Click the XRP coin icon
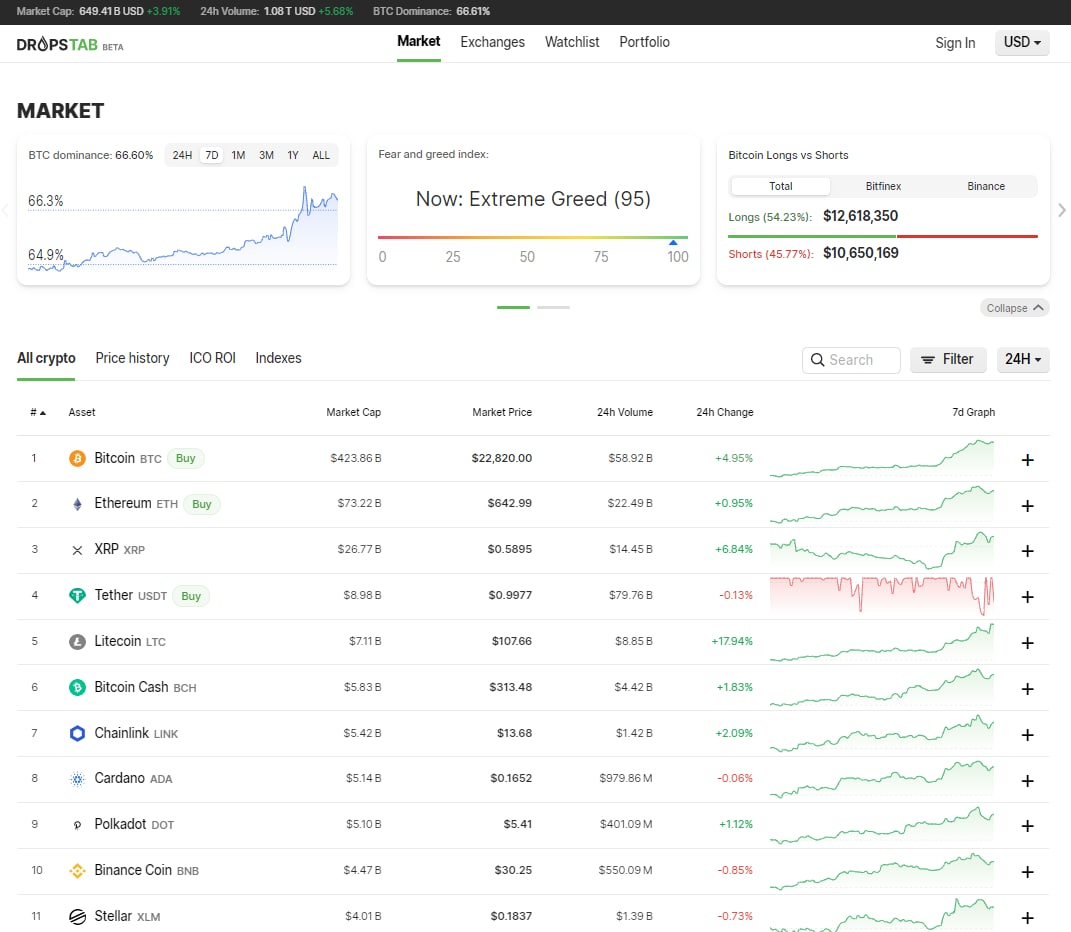 click(77, 550)
